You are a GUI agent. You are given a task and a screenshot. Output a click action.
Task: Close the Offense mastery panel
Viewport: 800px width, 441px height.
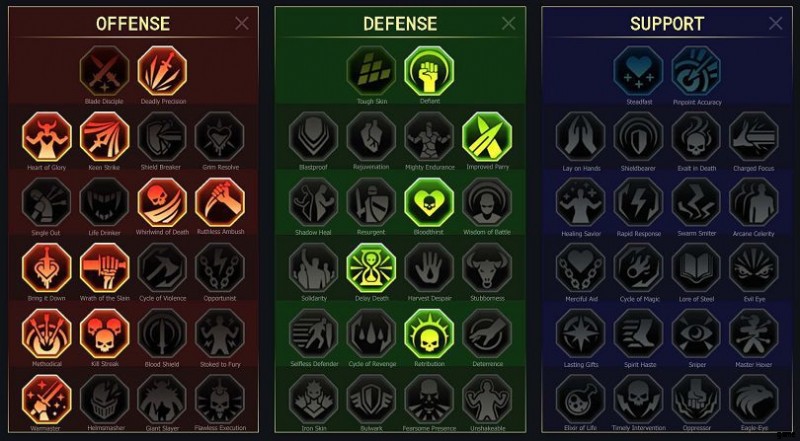pos(242,23)
